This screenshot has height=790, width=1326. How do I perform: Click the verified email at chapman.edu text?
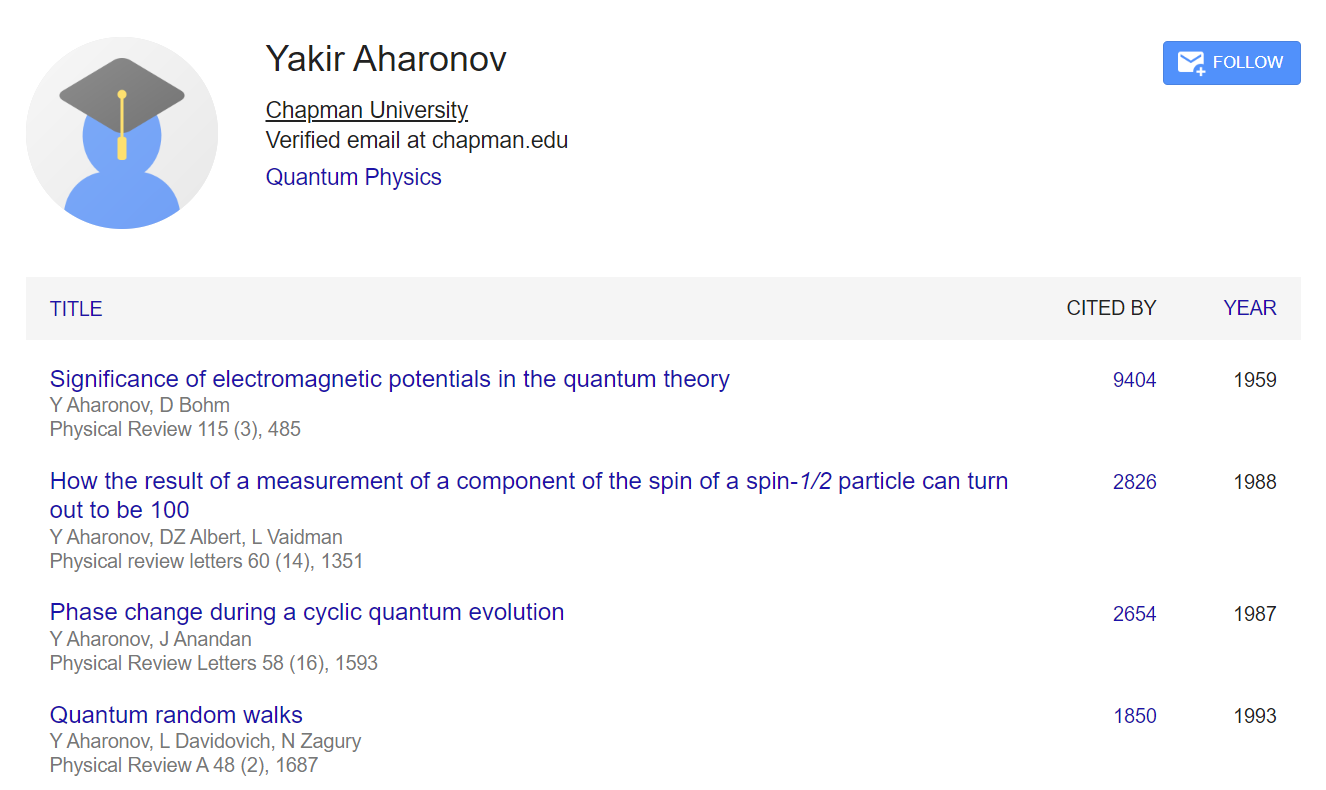[416, 140]
